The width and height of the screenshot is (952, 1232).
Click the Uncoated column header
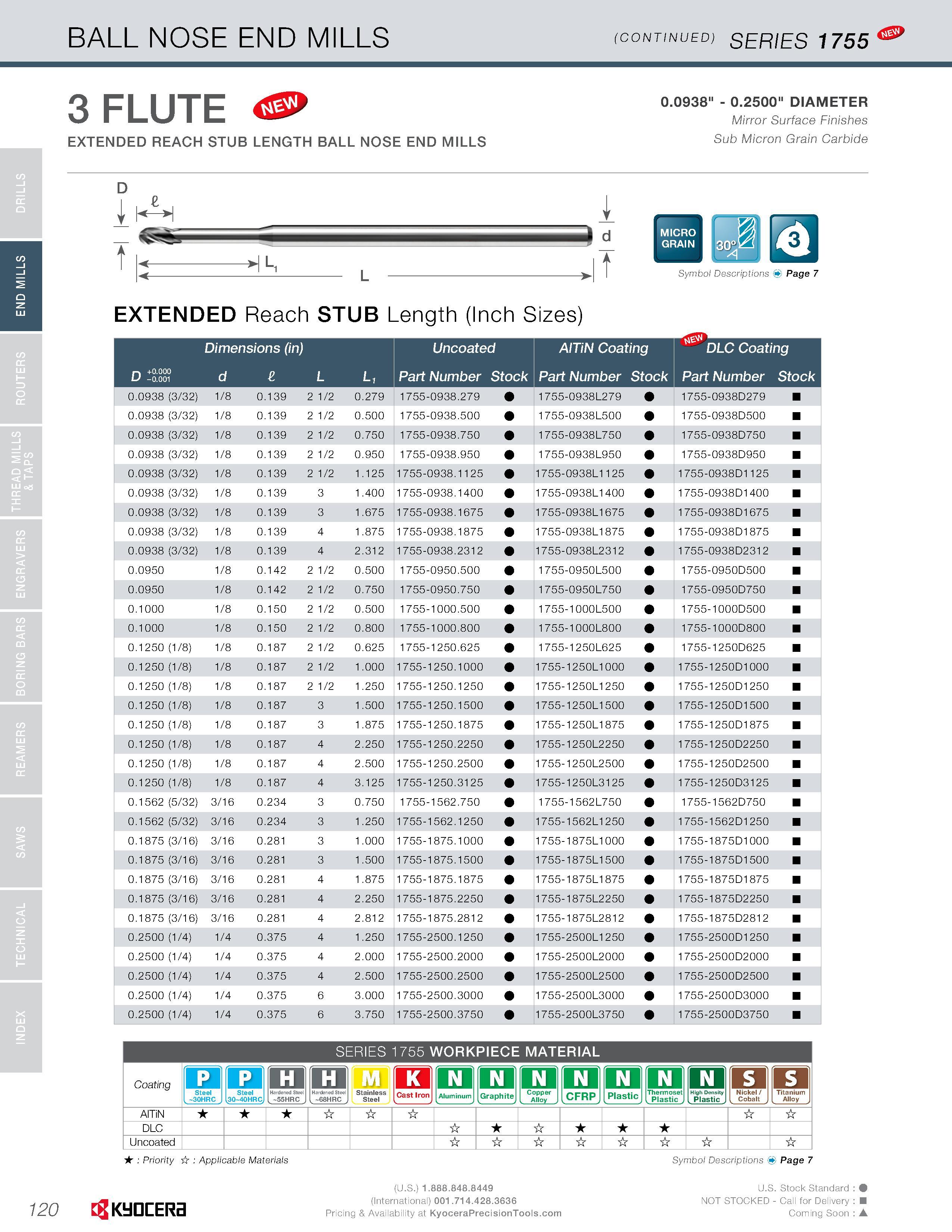pos(464,348)
